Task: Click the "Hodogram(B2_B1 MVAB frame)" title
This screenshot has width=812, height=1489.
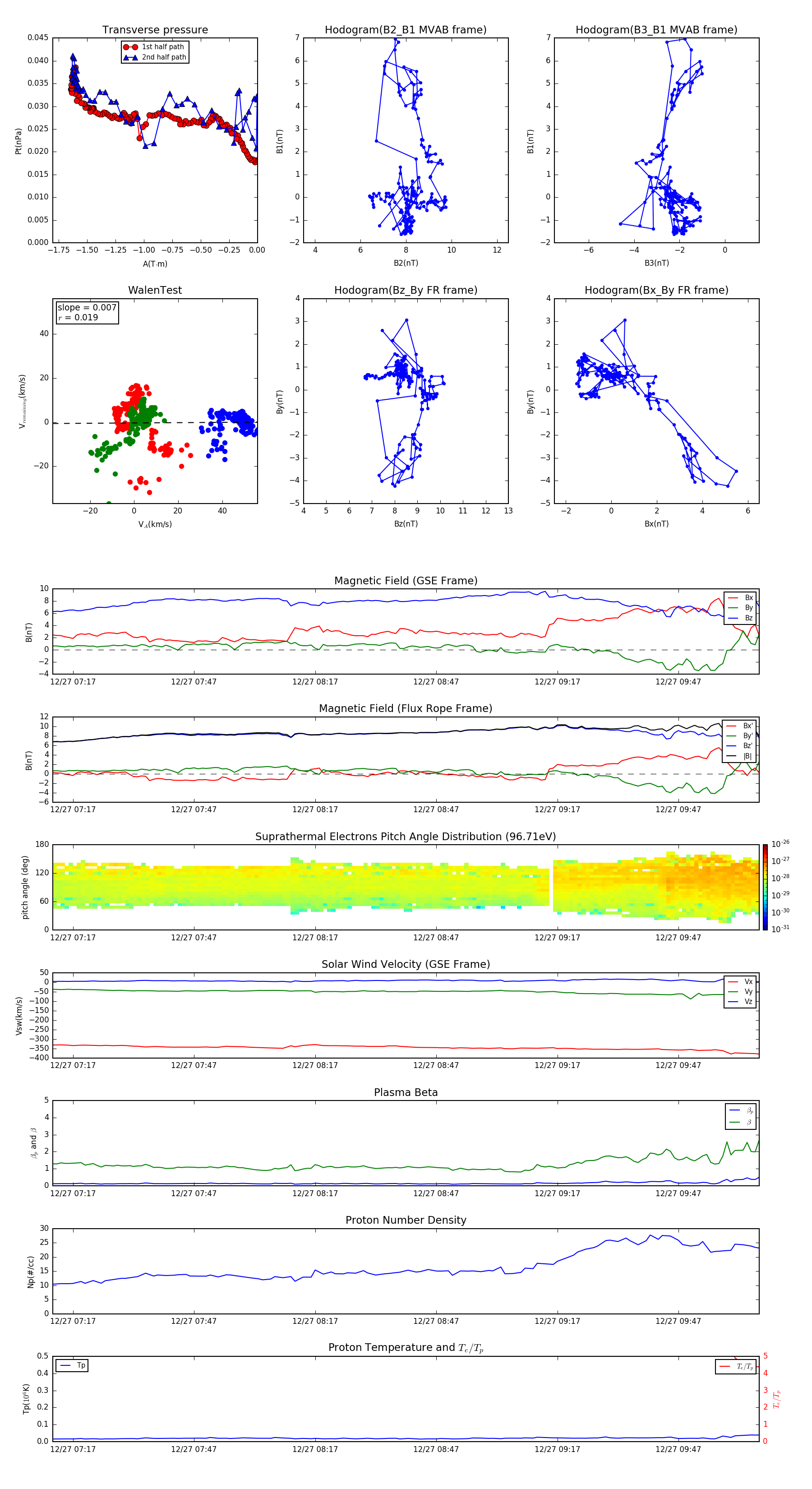Action: (x=406, y=30)
